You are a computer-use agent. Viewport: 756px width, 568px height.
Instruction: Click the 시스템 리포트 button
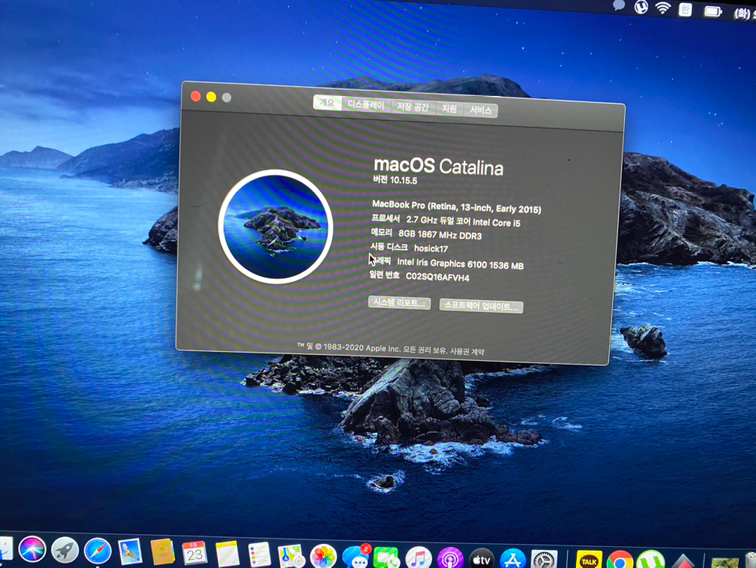399,303
